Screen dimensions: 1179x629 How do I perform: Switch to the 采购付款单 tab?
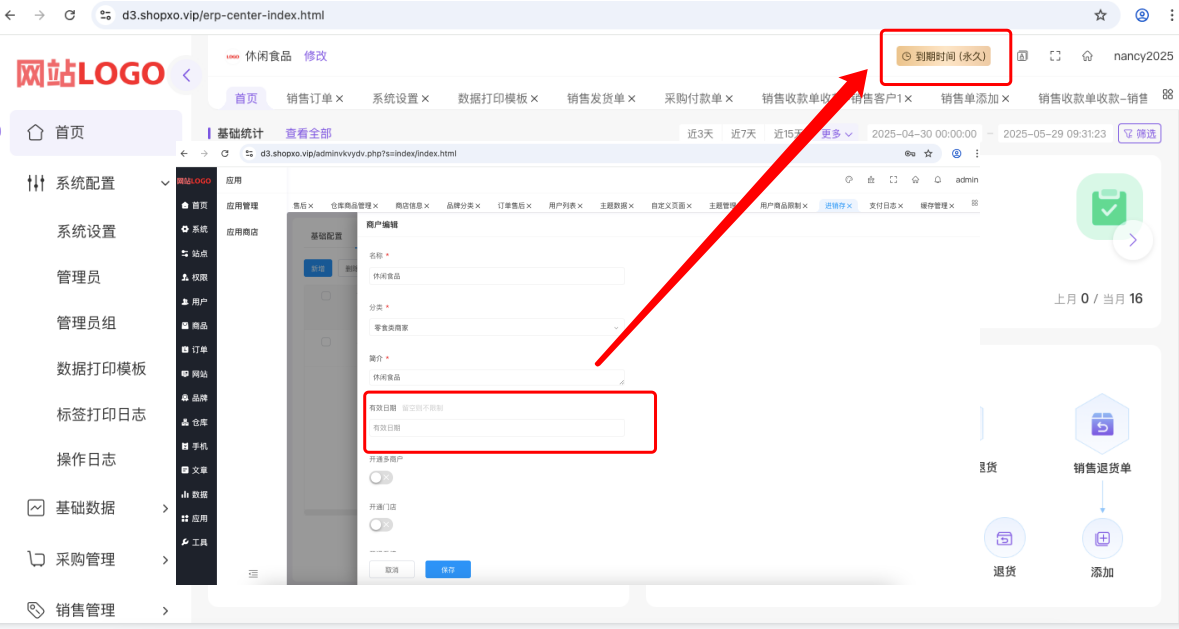point(693,98)
